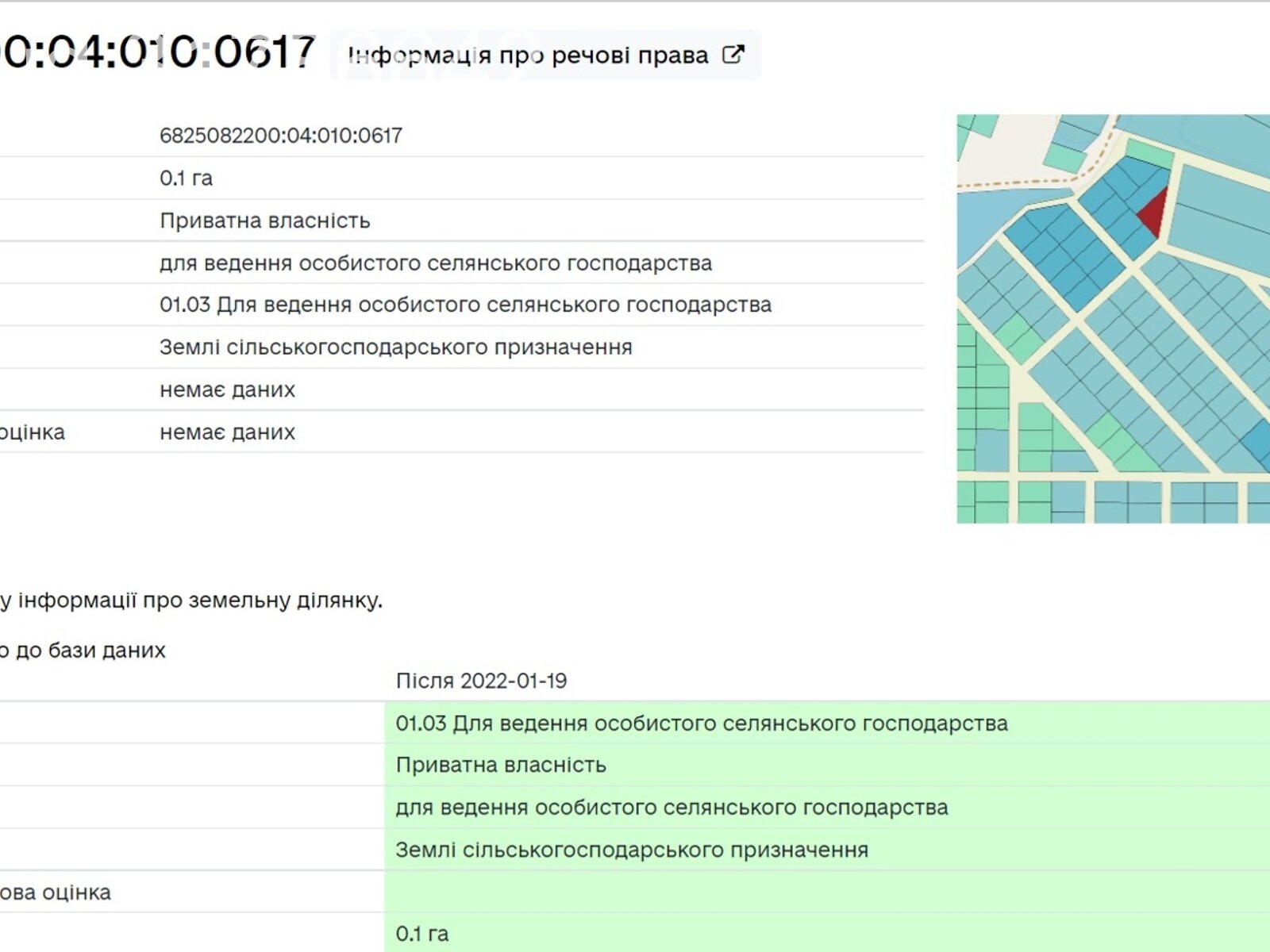
Task: Open the Інформація про речові права link
Action: [x=529, y=56]
